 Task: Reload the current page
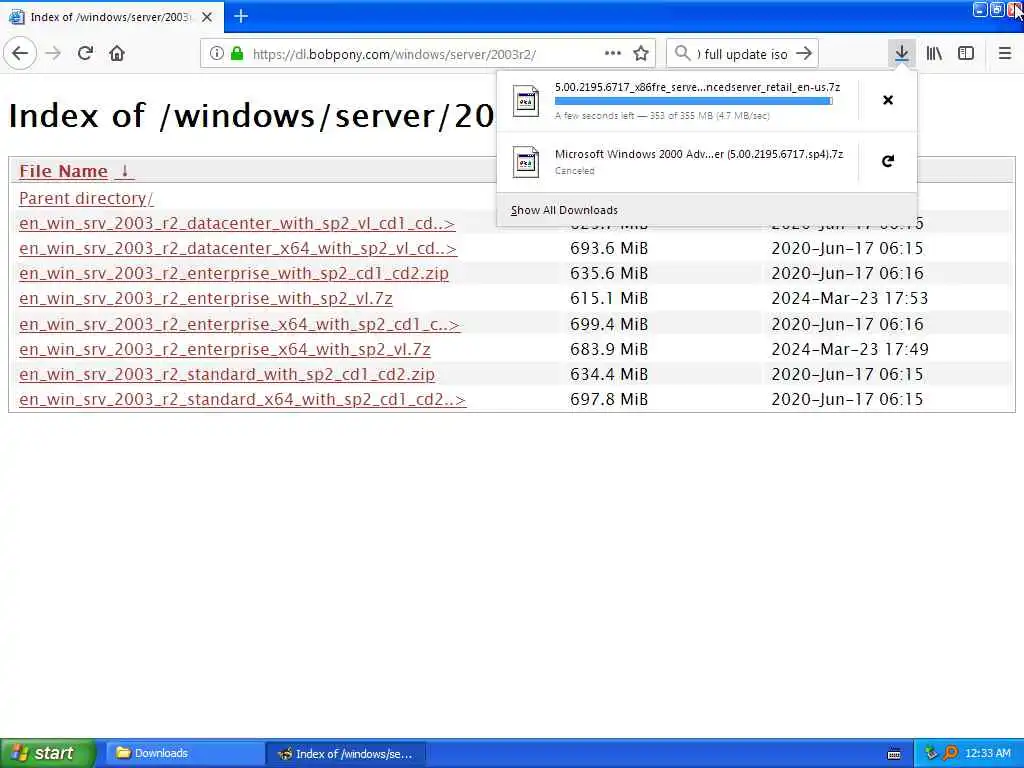(85, 54)
